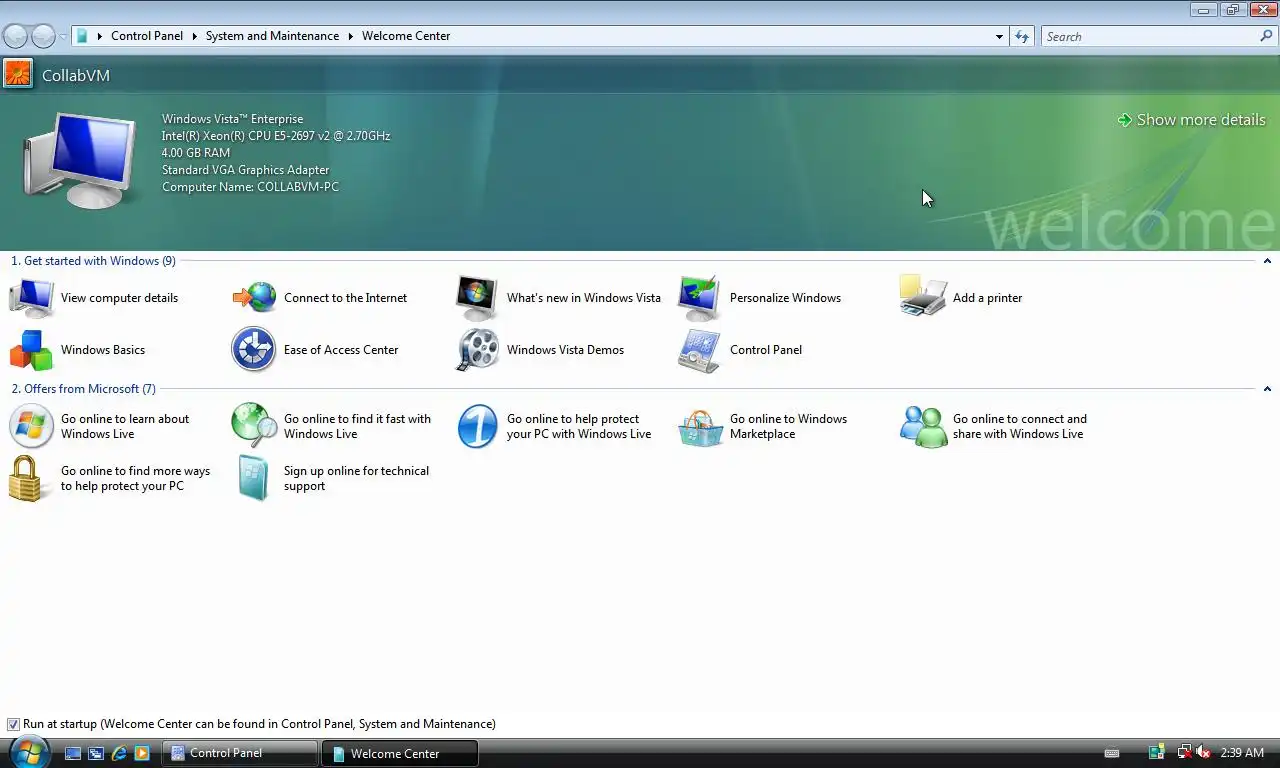Open the Personalize Windows icon

click(699, 298)
